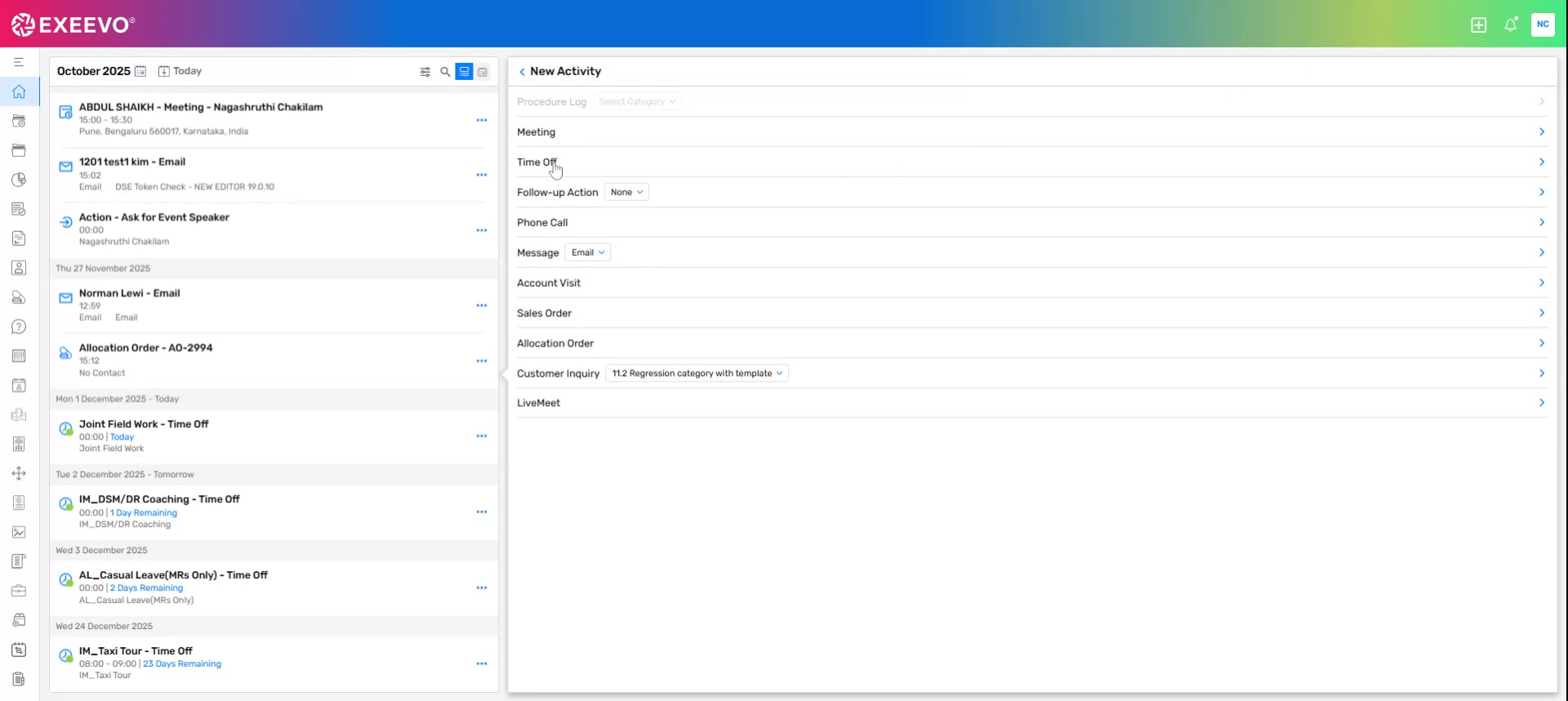The height and width of the screenshot is (701, 1568).
Task: Open the question mark help sidebar icon
Action: (x=19, y=327)
